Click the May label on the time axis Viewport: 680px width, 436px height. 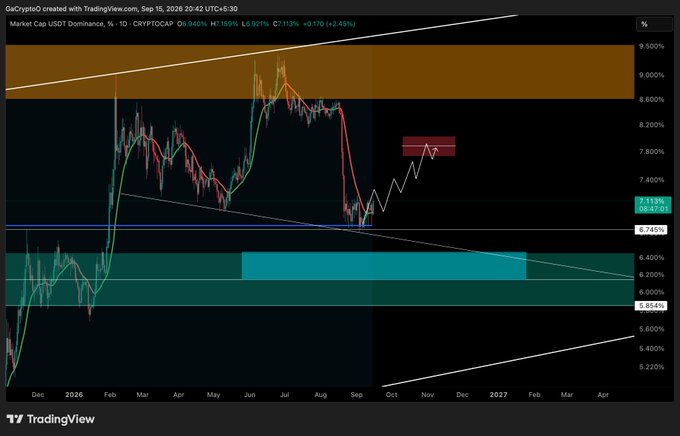point(213,395)
